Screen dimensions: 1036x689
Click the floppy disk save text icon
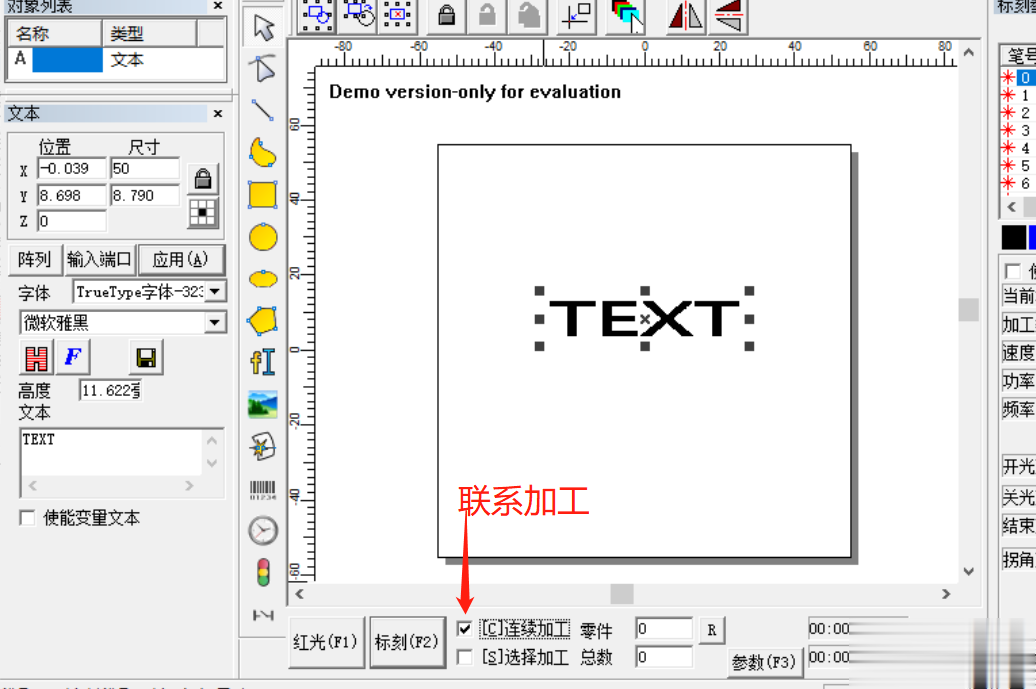[x=145, y=358]
